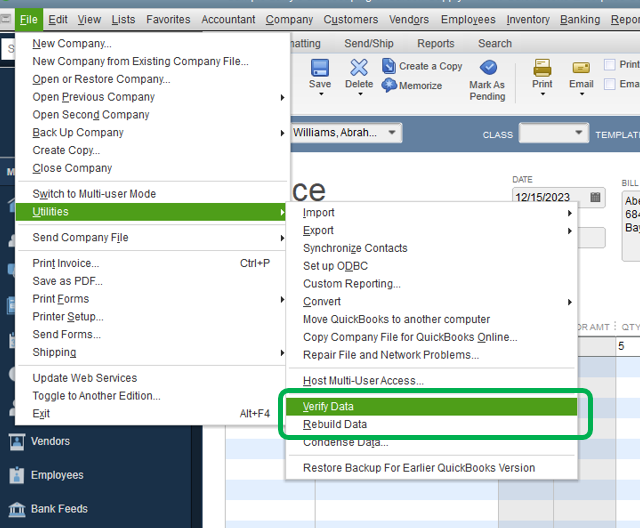This screenshot has width=640, height=528.
Task: Expand the Email dropdown arrow
Action: (x=582, y=94)
